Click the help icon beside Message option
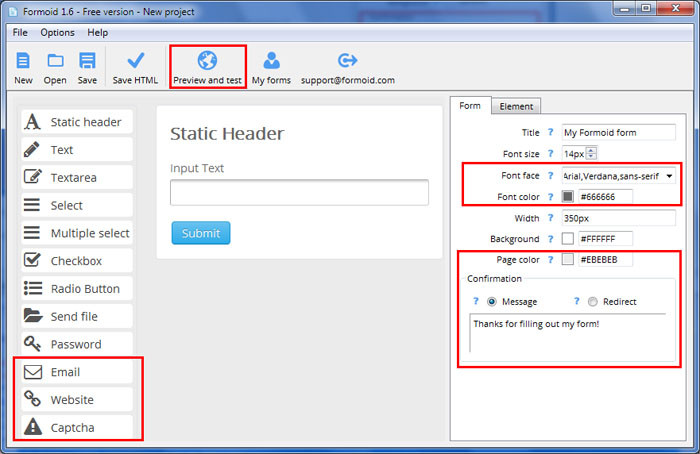700x454 pixels. [x=476, y=301]
